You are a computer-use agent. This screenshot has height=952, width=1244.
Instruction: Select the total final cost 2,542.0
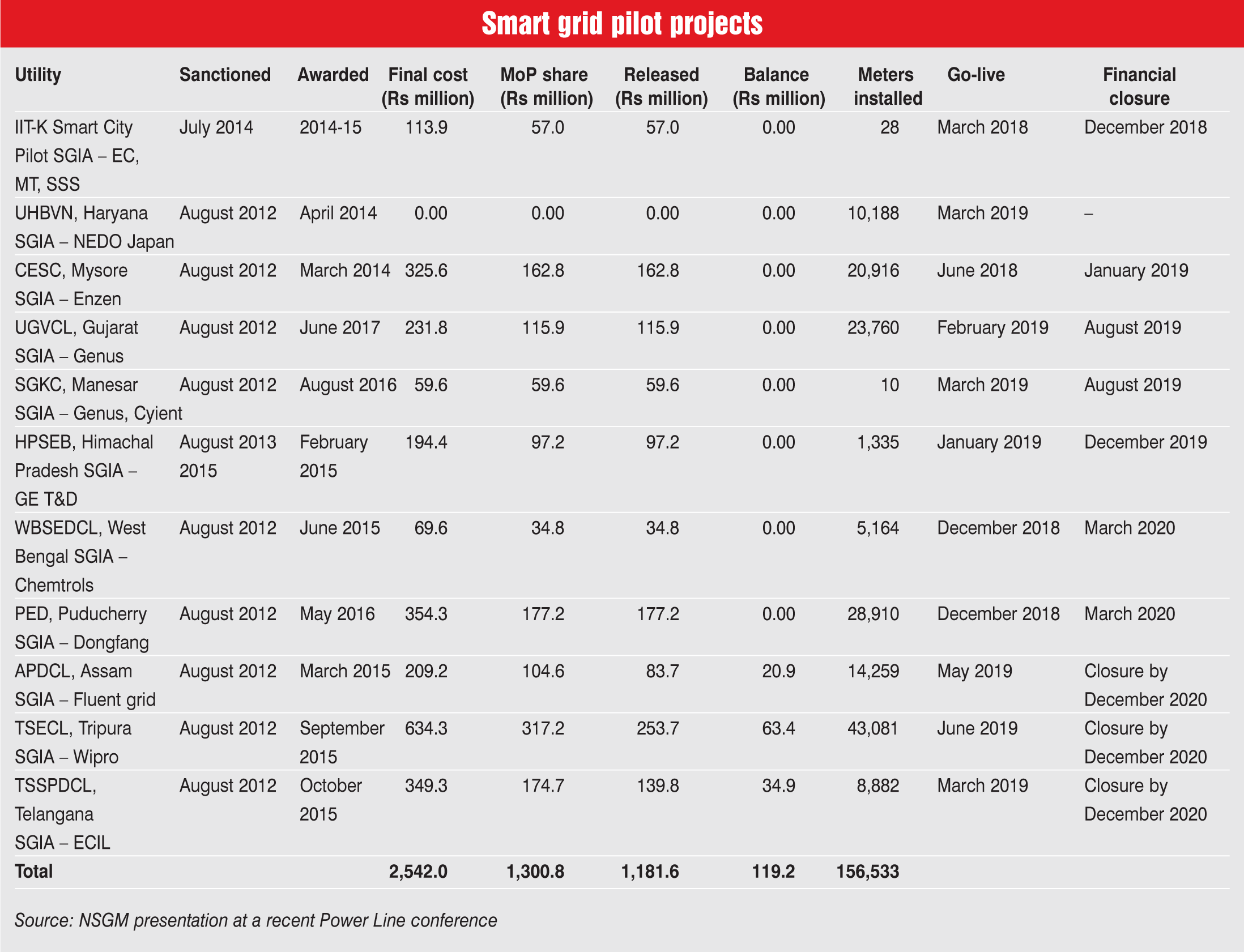(x=418, y=872)
